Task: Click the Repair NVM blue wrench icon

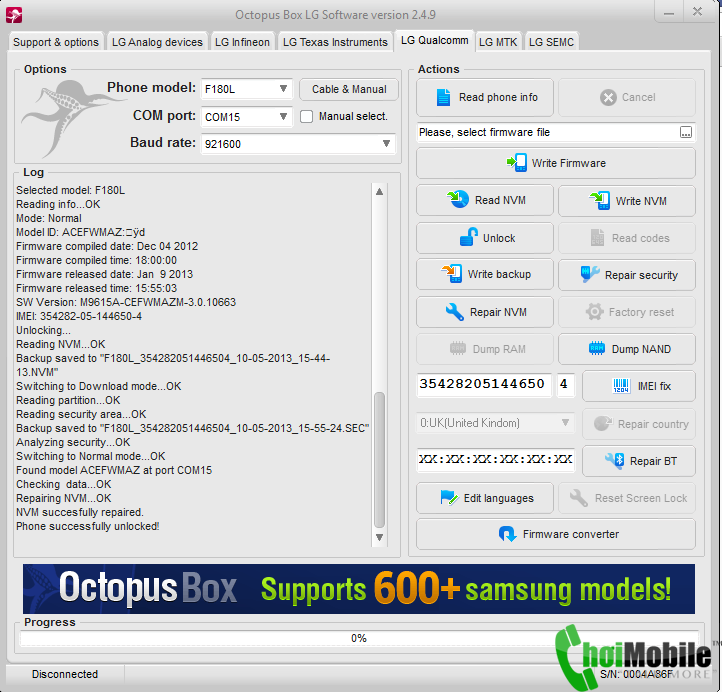Action: tap(454, 312)
